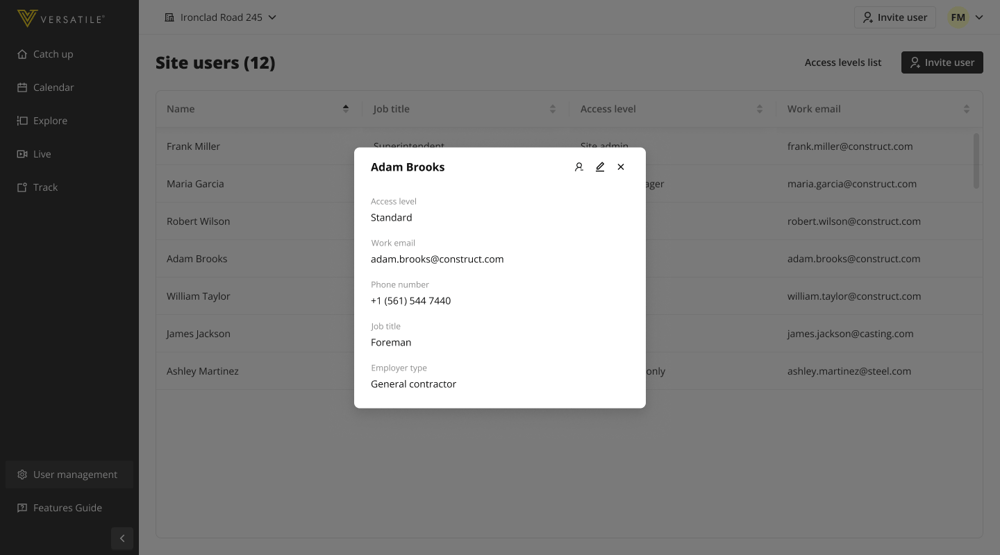Open the Access levels list link

click(x=843, y=62)
